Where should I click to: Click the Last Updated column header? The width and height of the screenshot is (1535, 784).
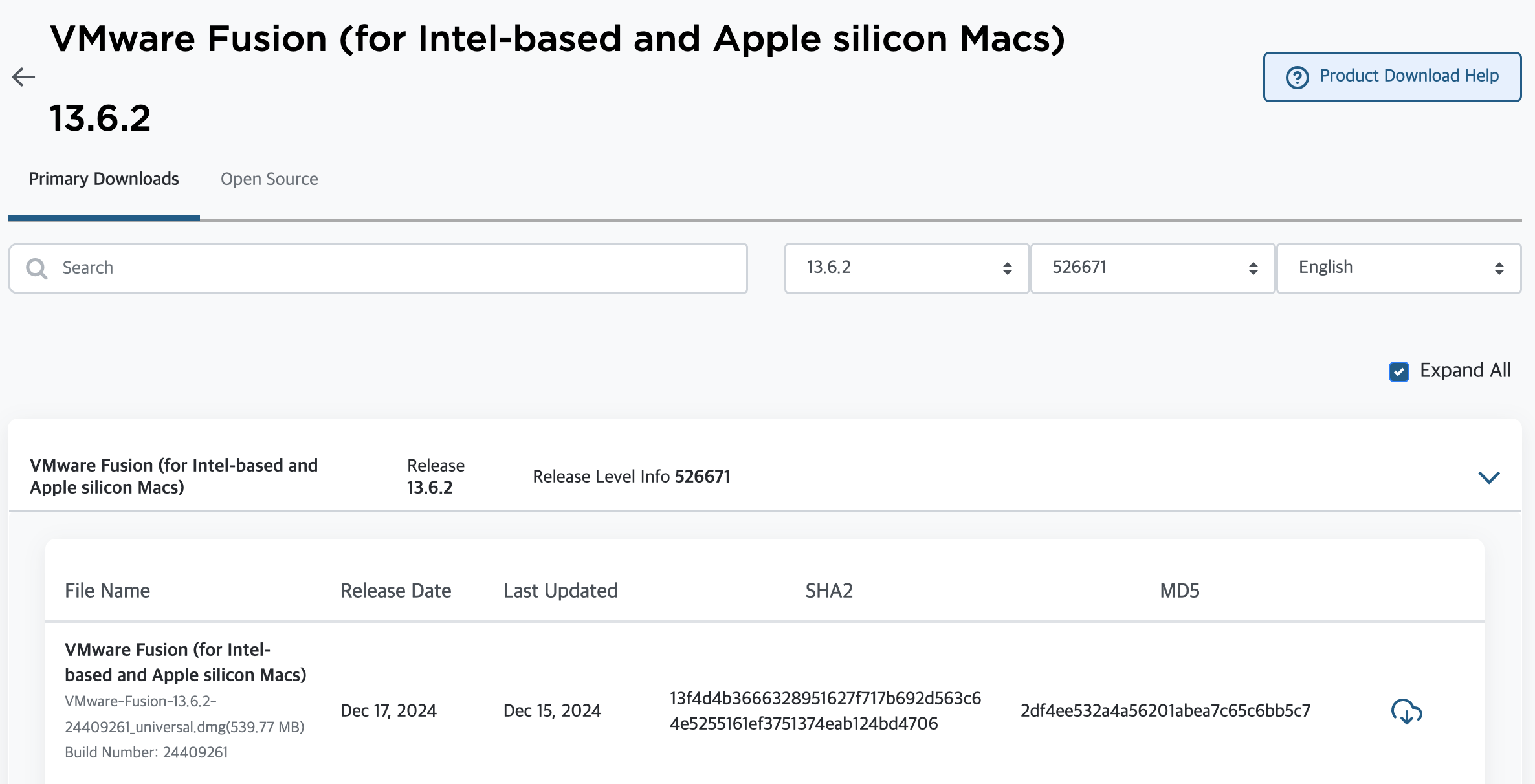click(x=560, y=591)
